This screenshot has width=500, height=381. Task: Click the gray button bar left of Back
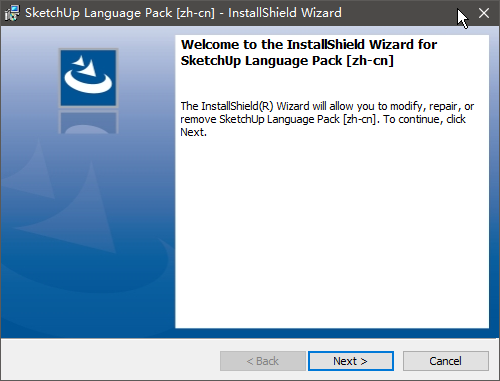click(x=110, y=360)
